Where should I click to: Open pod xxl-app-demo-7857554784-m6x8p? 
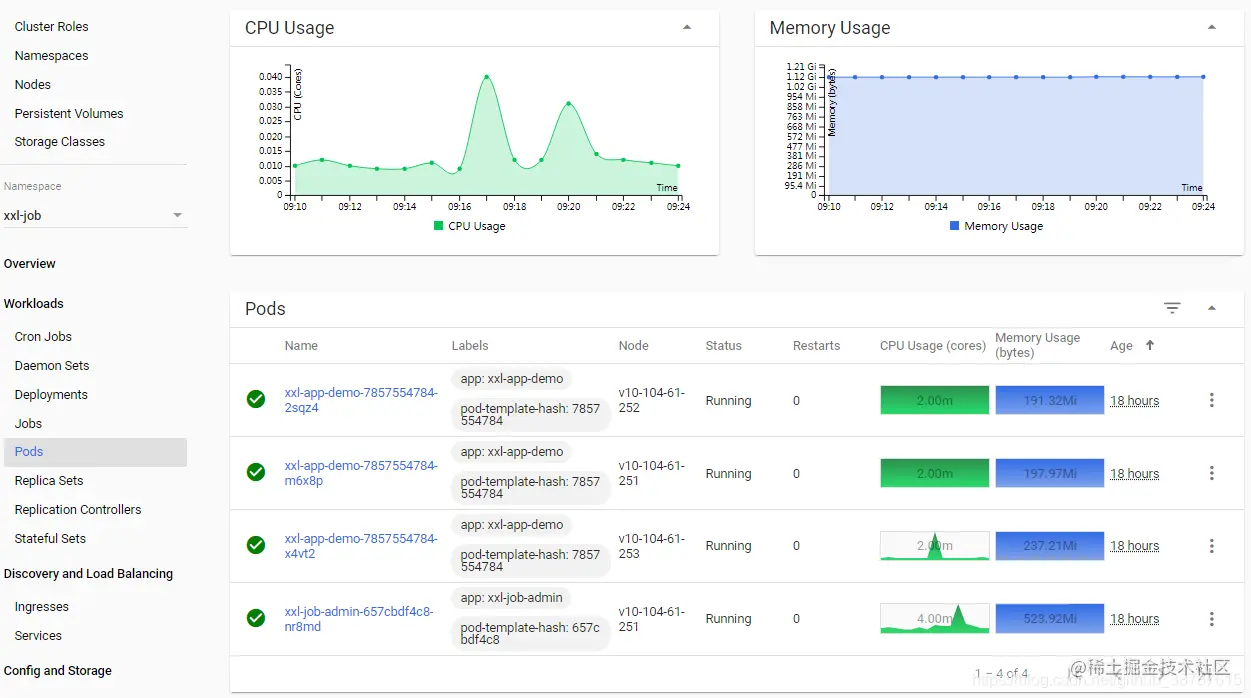361,473
